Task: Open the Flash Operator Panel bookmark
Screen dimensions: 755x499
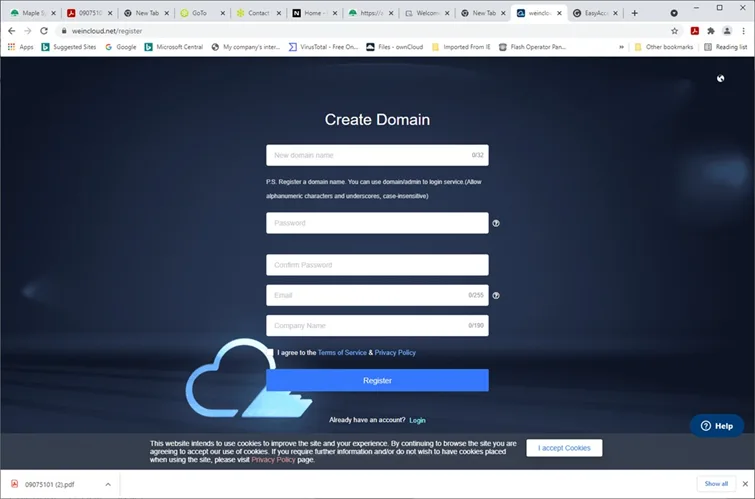Action: point(533,47)
